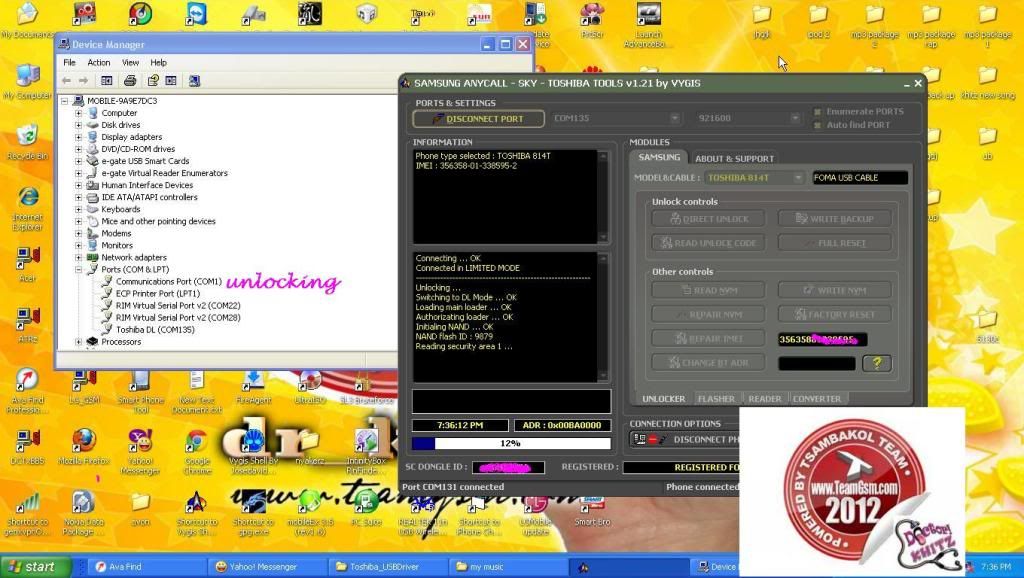The image size is (1024, 578).
Task: Collapse the Ports (COM & LPT) tree node
Action: pyautogui.click(x=78, y=270)
